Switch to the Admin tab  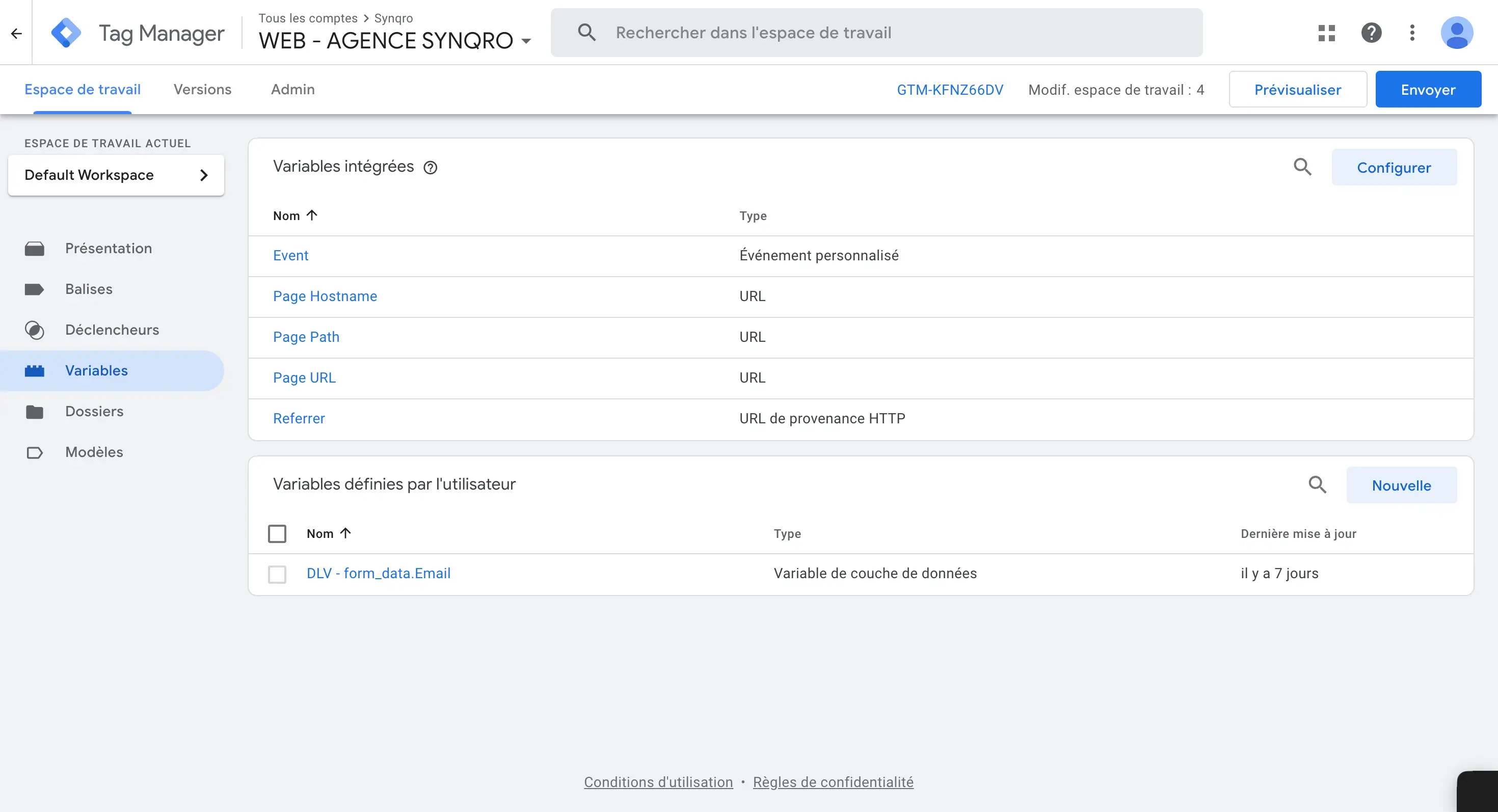(292, 90)
